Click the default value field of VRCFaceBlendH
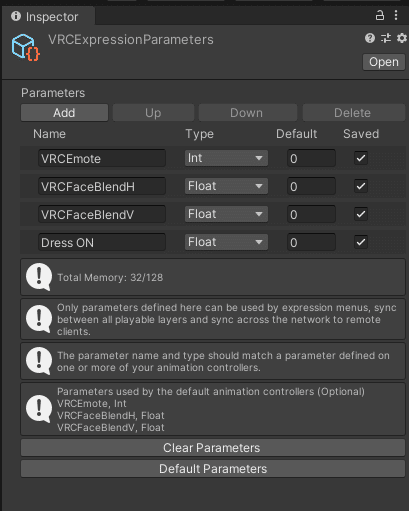 [x=311, y=186]
